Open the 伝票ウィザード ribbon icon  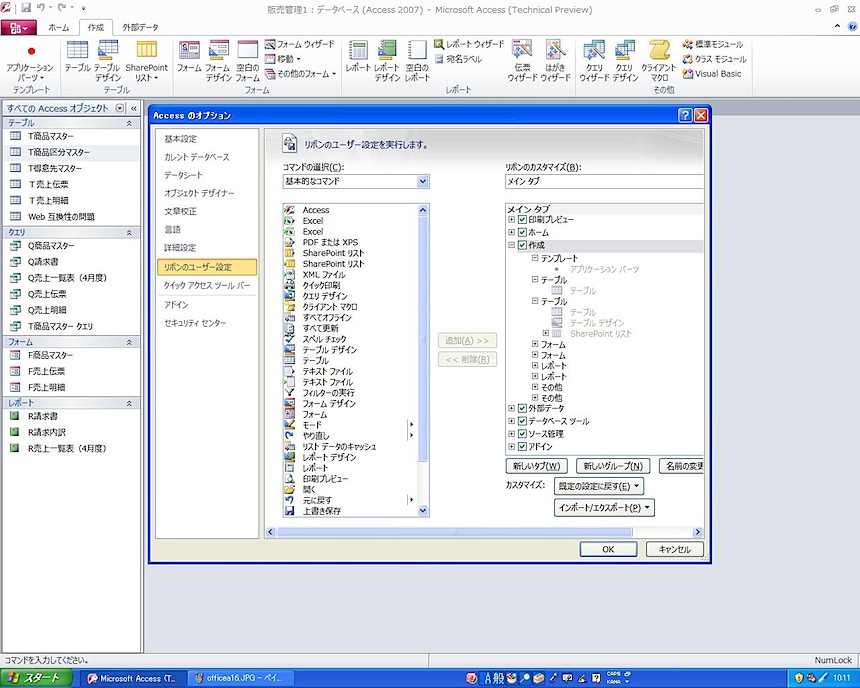(x=522, y=61)
